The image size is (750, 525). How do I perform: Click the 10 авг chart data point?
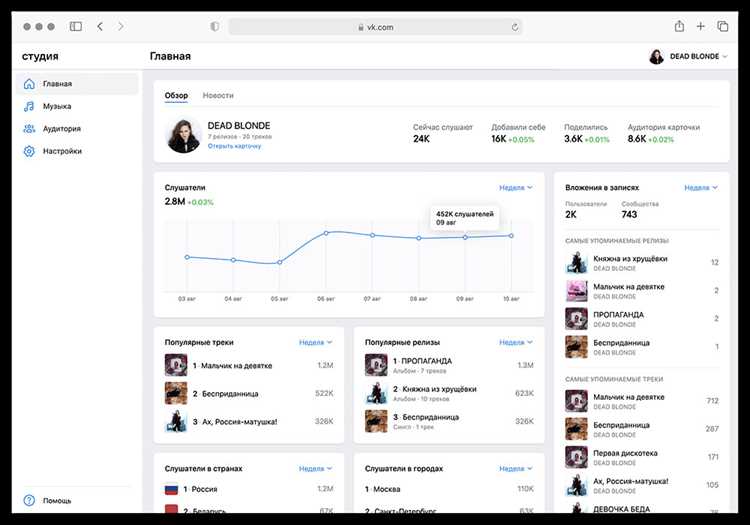coord(511,236)
